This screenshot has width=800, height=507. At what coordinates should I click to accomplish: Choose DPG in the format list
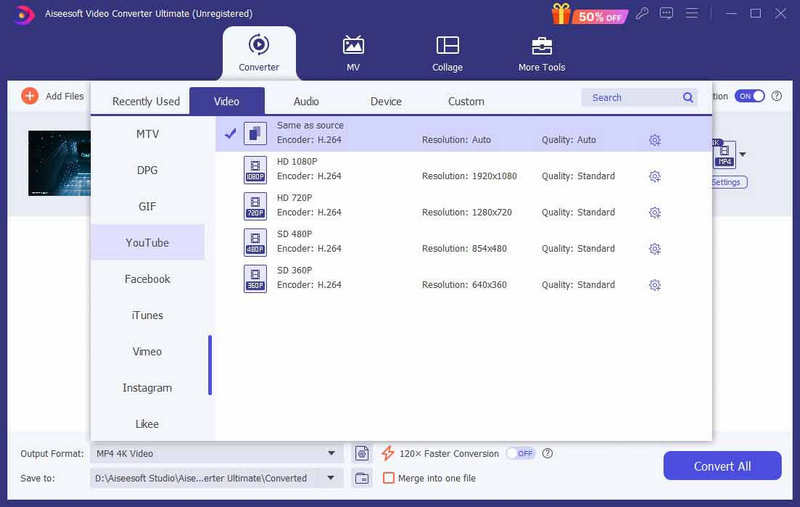[x=147, y=170]
